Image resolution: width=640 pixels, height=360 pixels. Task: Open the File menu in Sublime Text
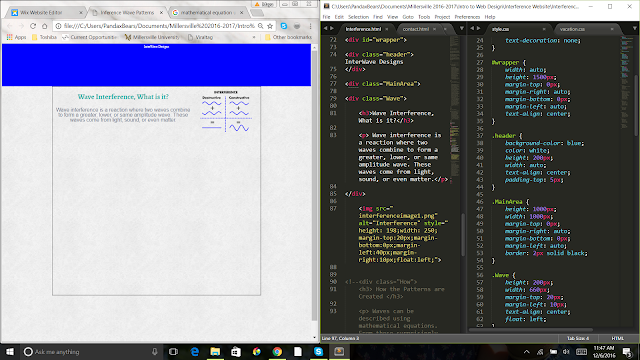(327, 17)
